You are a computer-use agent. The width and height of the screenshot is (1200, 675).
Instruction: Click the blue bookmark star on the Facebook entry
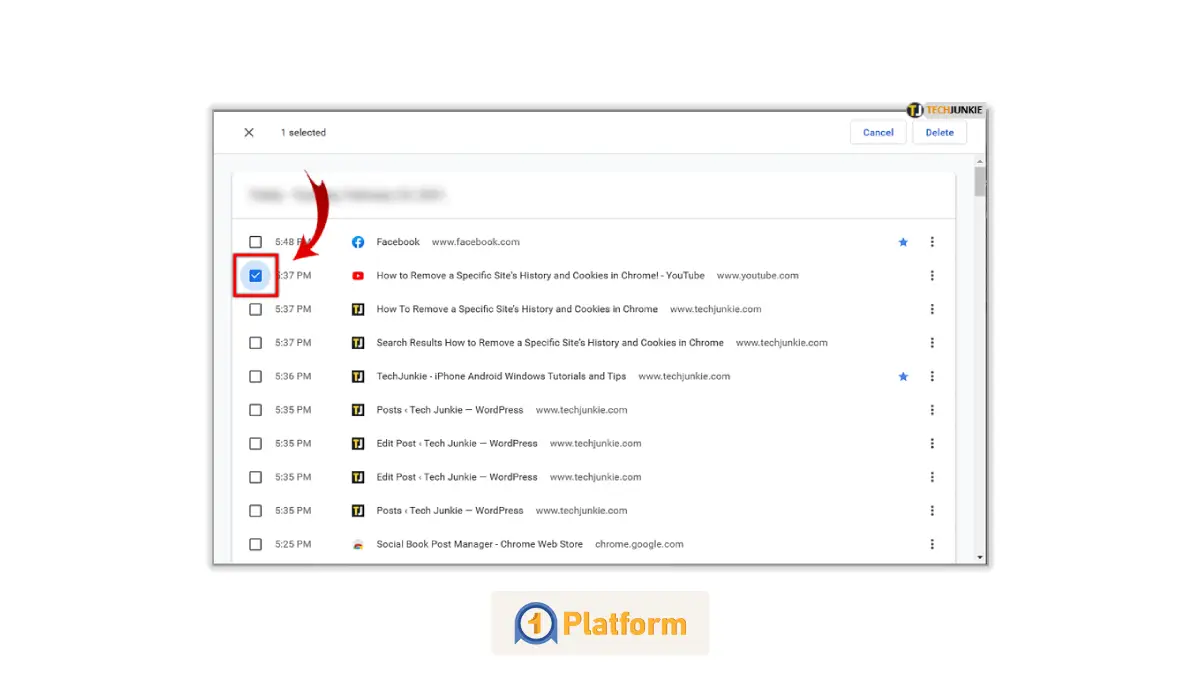point(903,241)
